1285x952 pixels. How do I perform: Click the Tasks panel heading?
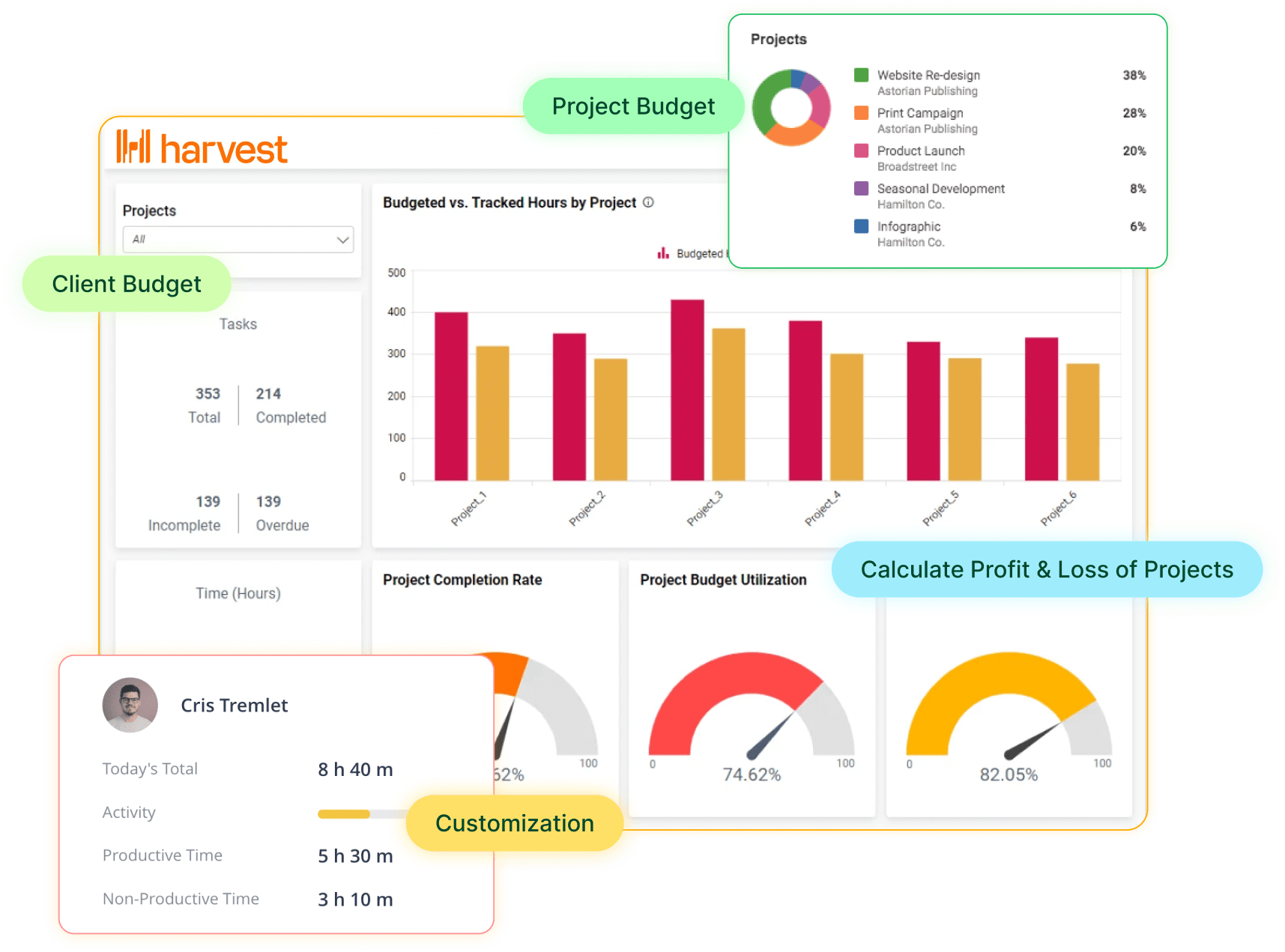pos(238,324)
